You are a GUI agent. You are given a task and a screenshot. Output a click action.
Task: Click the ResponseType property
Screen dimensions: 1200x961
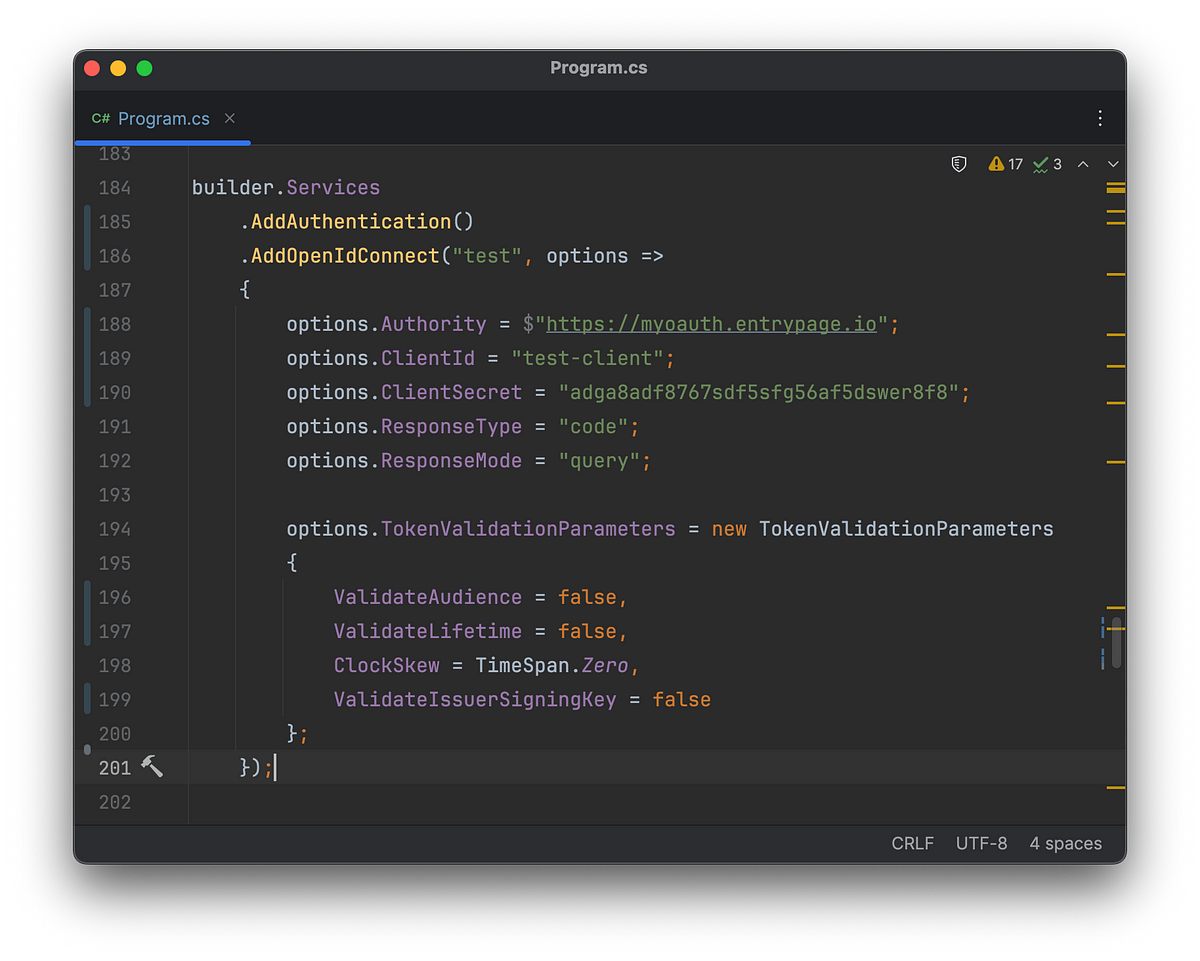pyautogui.click(x=451, y=426)
